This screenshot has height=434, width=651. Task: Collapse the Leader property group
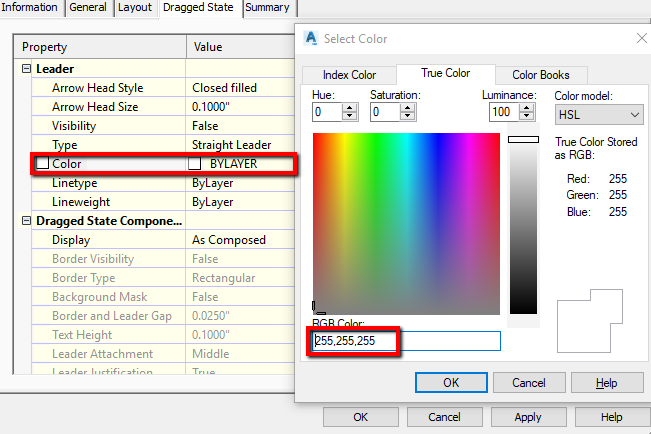tap(26, 69)
